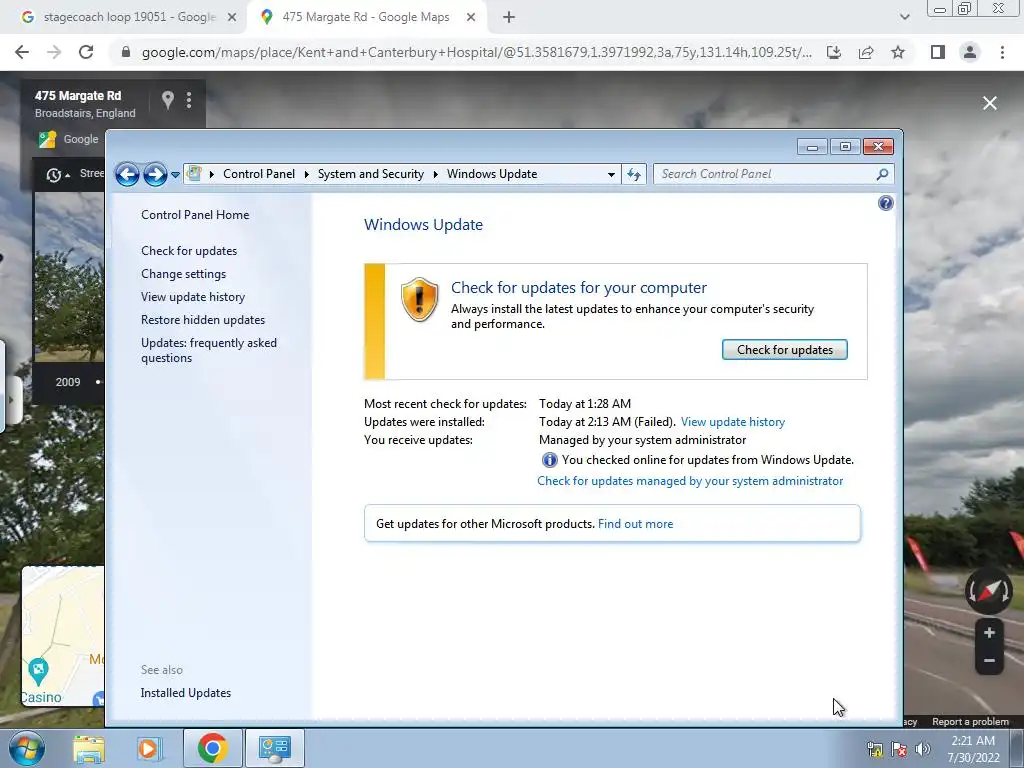Screen dimensions: 1024x768
Task: Click the Control Panel taskbar icon
Action: (275, 748)
